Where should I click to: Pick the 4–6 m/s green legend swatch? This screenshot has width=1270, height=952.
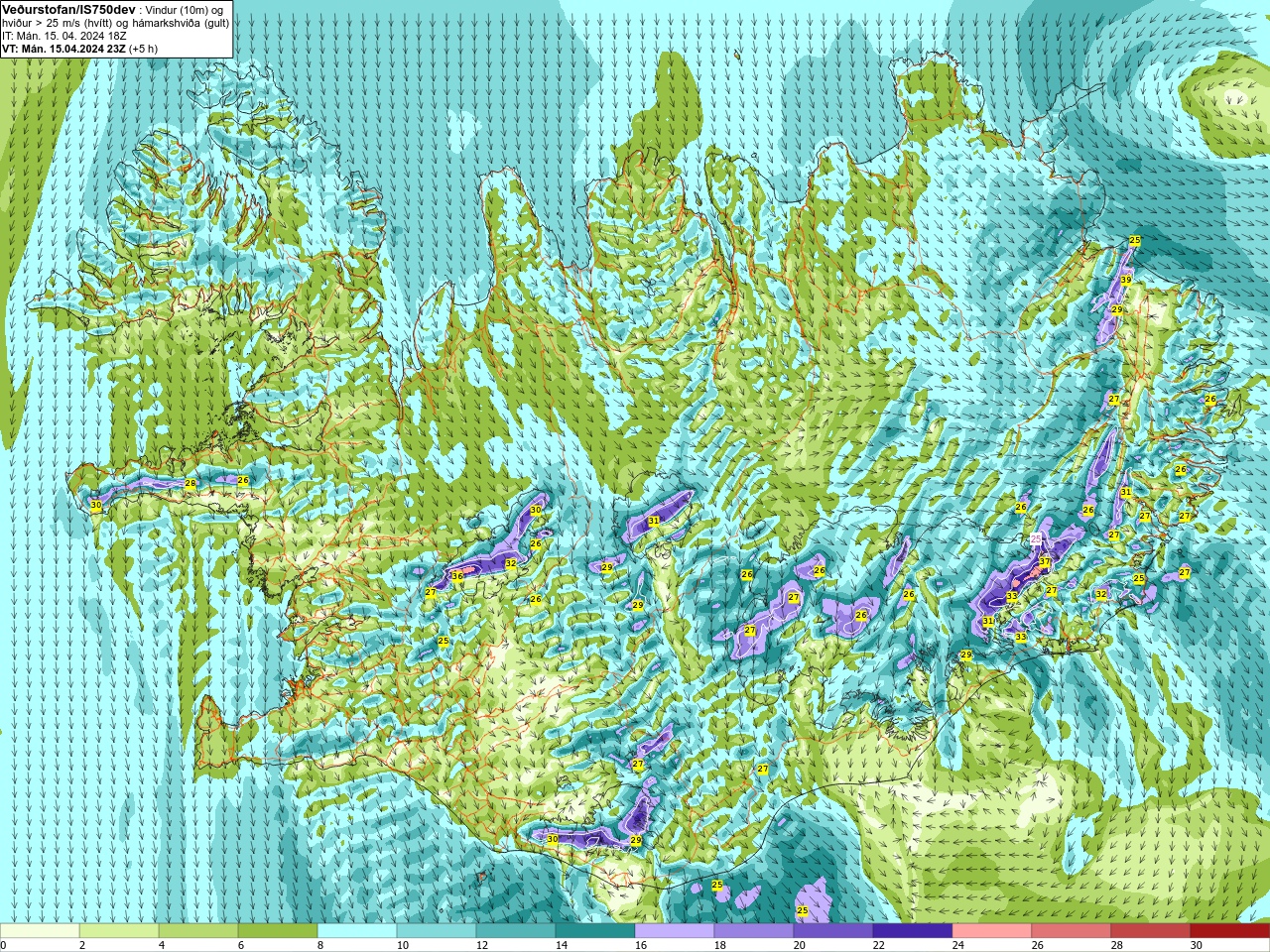198,931
